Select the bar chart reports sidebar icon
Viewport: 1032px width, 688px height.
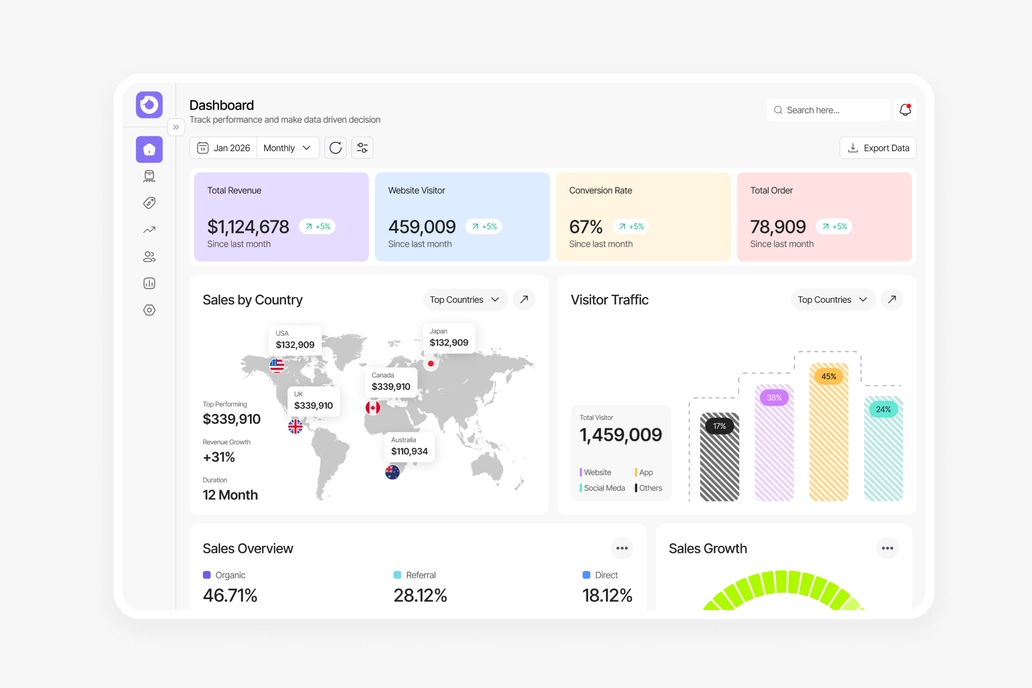pos(149,283)
